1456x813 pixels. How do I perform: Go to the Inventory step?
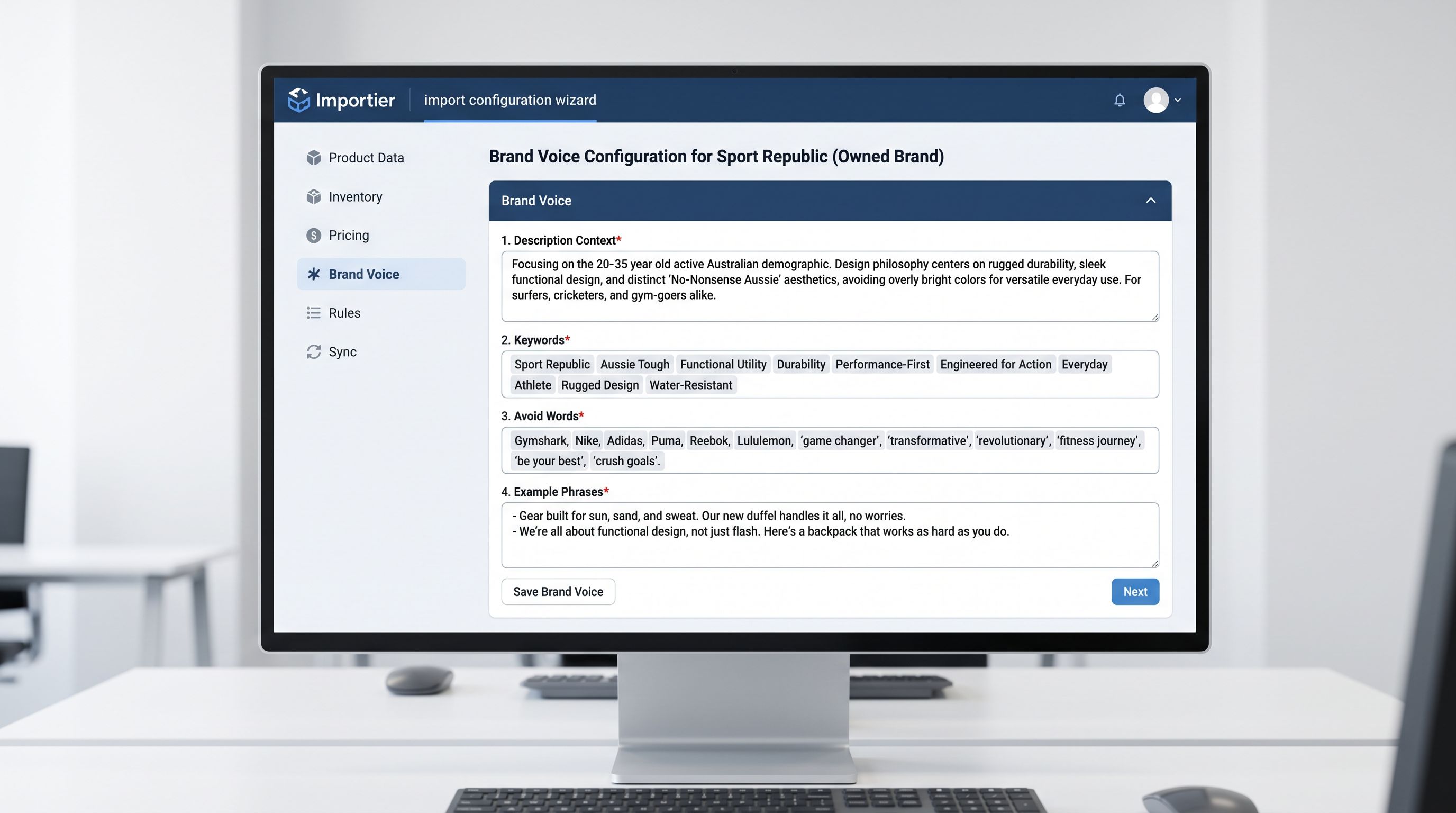381,197
